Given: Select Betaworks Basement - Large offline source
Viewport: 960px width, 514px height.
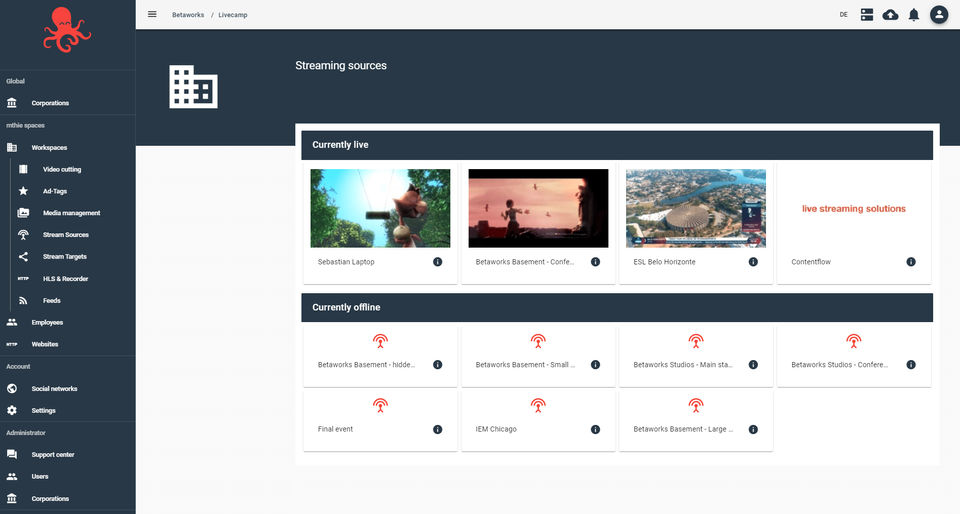Looking at the screenshot, I should coord(696,421).
